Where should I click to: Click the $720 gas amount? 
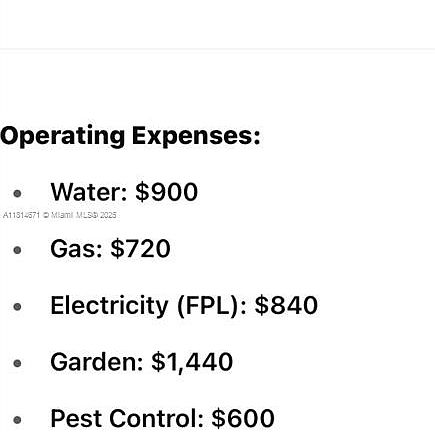(140, 249)
